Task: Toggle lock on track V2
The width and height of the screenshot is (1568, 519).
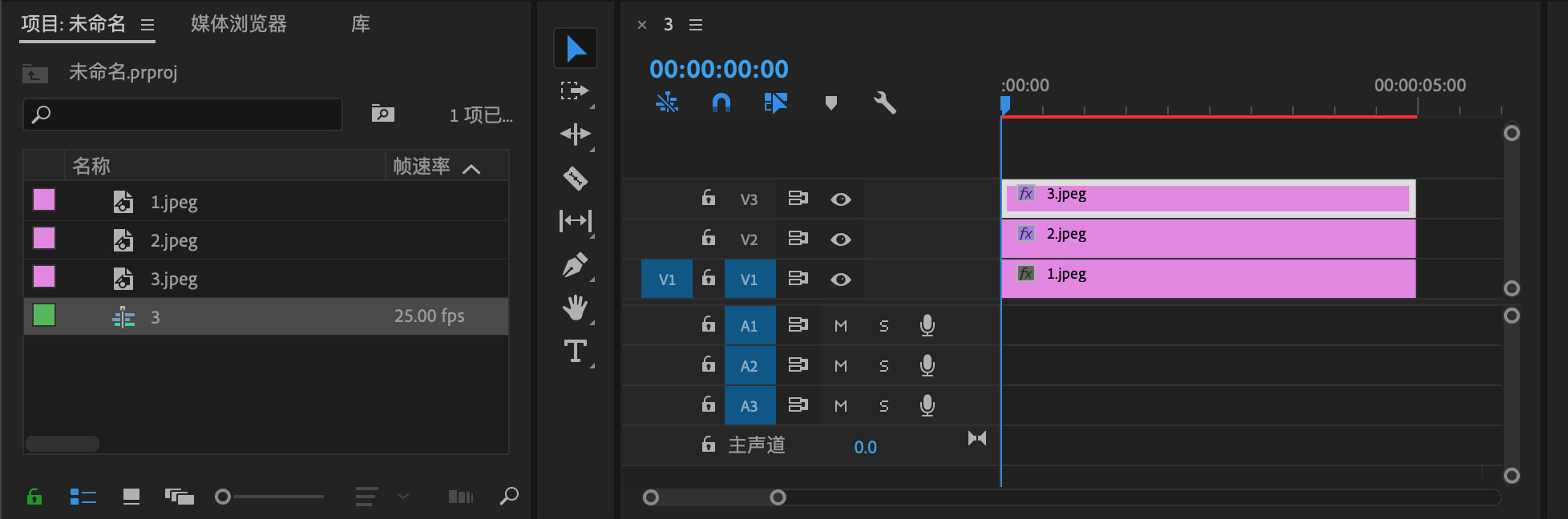Action: click(708, 238)
